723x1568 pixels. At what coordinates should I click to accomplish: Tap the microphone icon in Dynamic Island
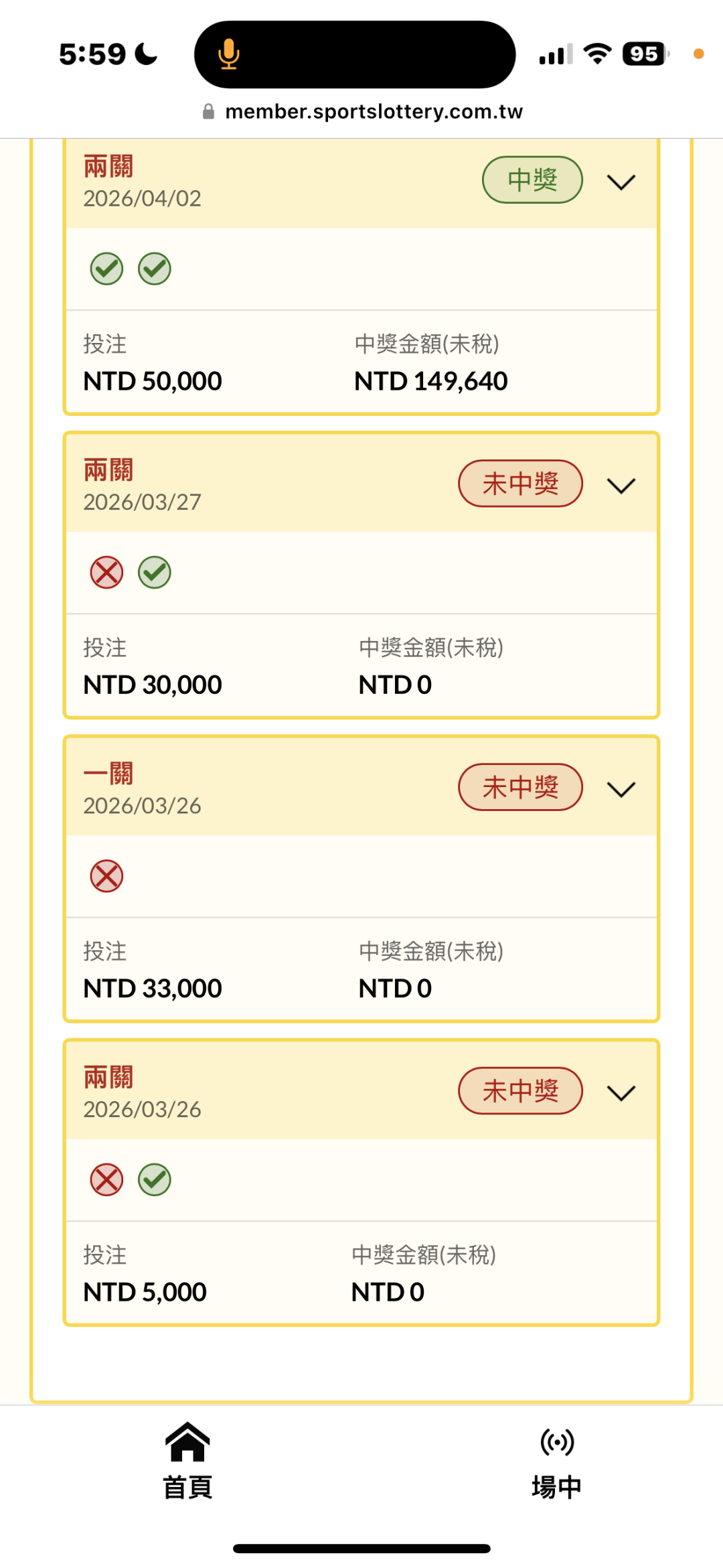(228, 54)
